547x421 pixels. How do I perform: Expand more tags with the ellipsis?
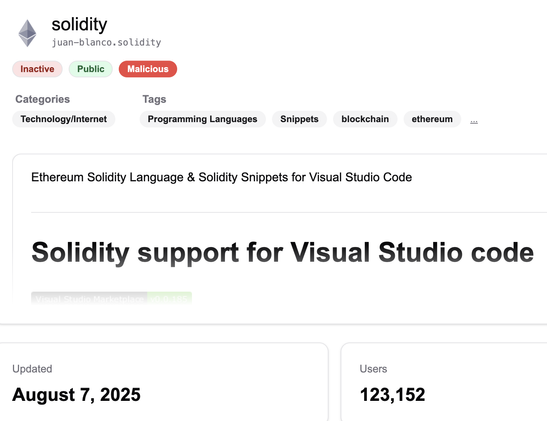tap(474, 121)
